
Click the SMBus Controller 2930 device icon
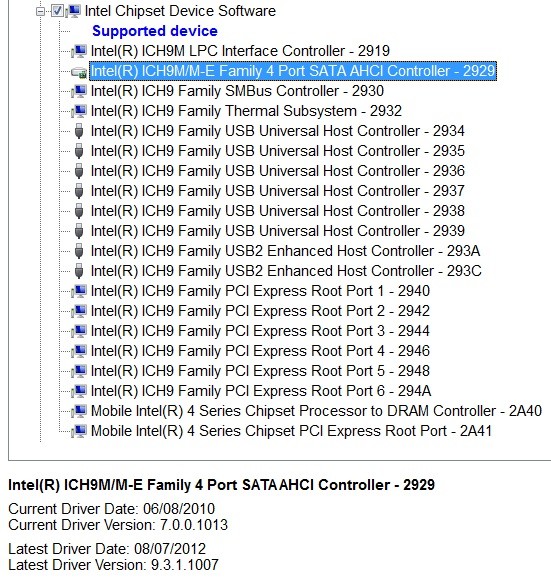click(79, 91)
